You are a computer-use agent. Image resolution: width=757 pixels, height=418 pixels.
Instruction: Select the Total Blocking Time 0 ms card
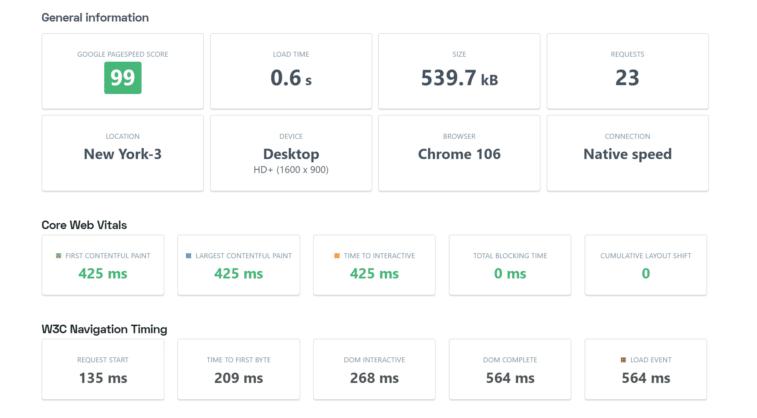[510, 265]
